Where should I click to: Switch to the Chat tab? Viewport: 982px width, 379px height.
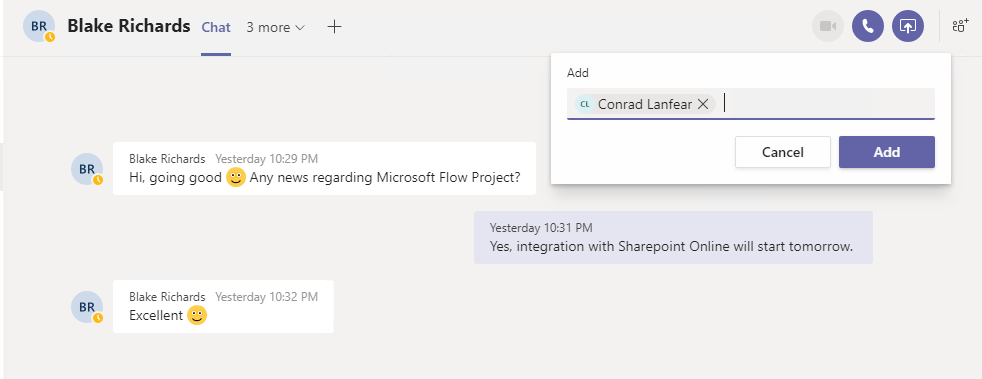(x=216, y=28)
